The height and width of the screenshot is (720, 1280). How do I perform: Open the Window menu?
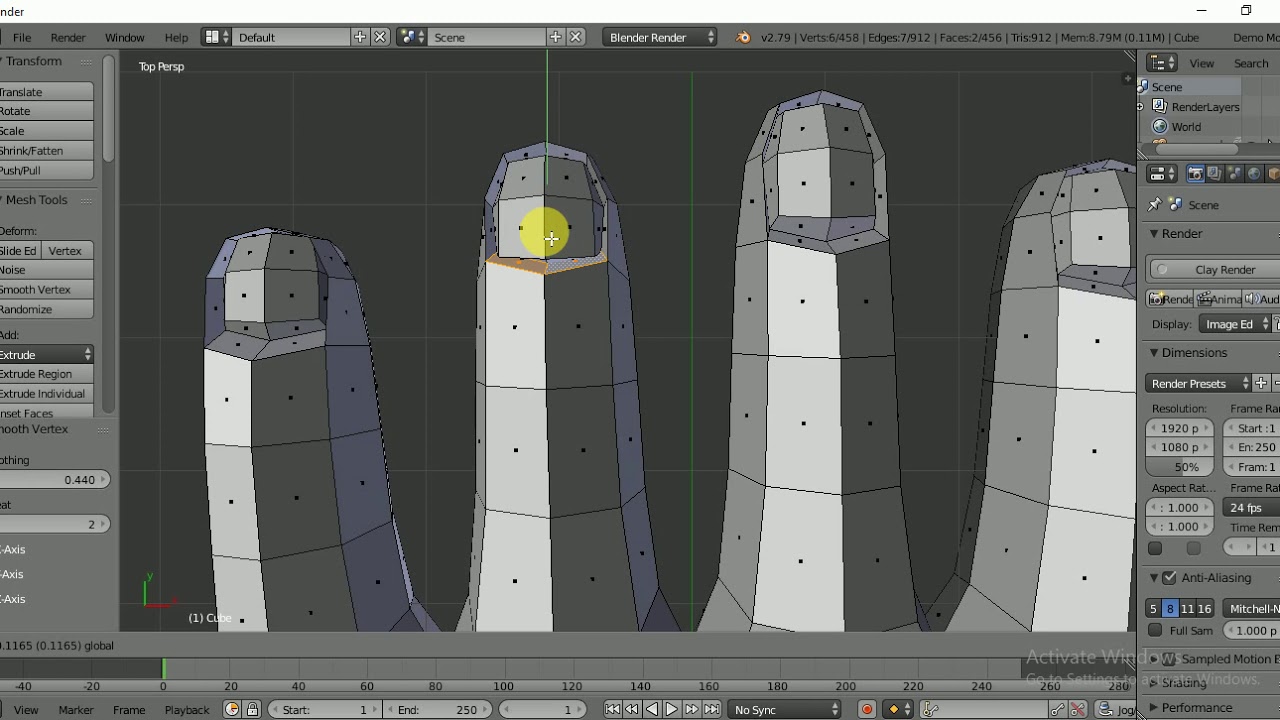125,37
